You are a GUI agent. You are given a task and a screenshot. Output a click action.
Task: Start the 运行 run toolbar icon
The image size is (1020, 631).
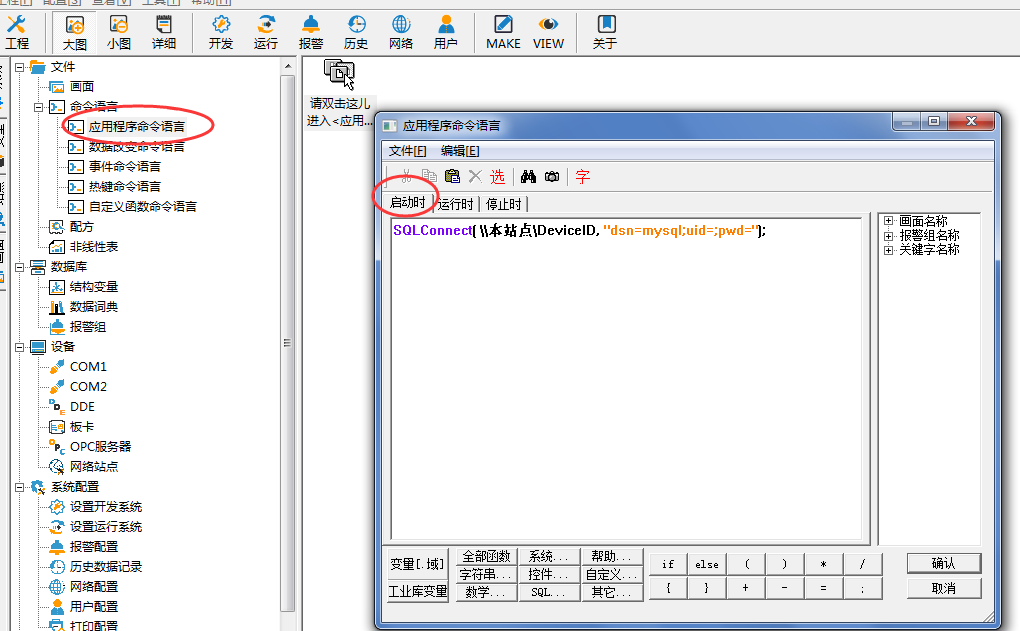[x=265, y=33]
